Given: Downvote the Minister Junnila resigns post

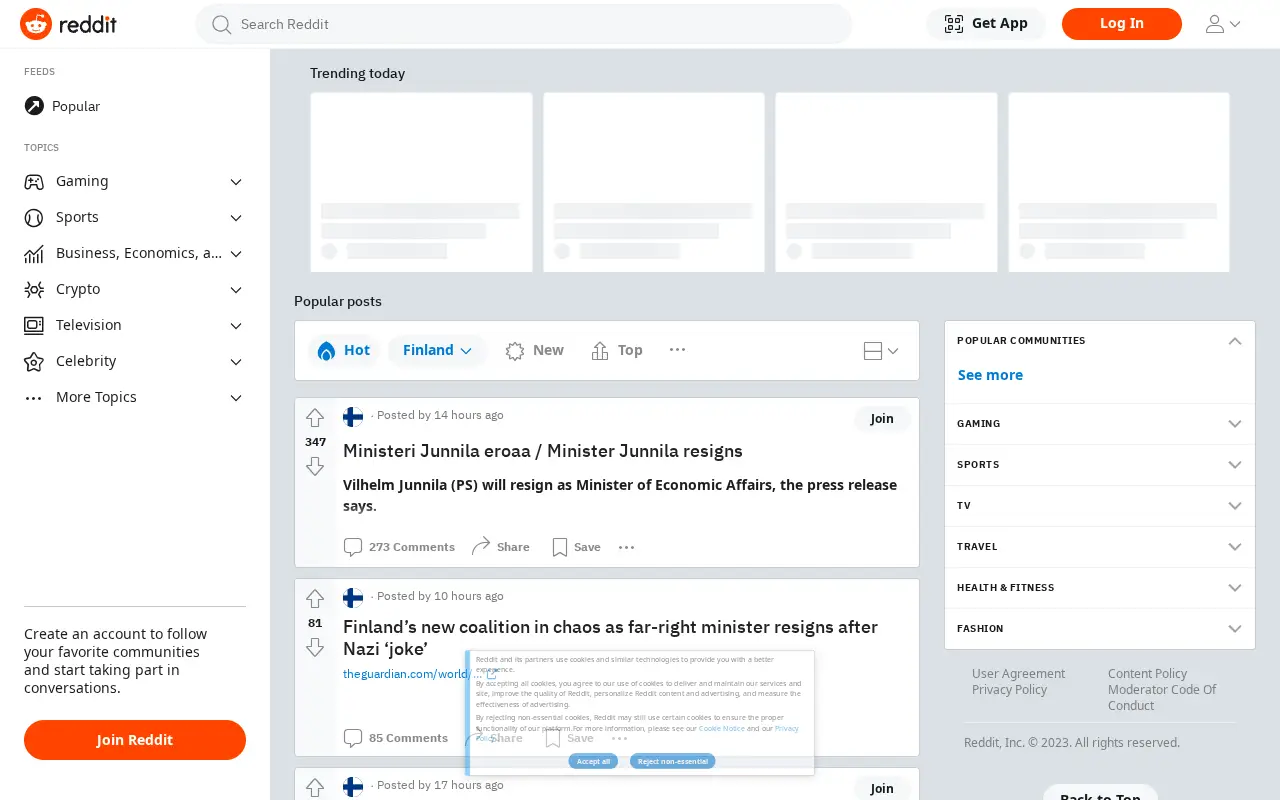Looking at the screenshot, I should [x=315, y=467].
